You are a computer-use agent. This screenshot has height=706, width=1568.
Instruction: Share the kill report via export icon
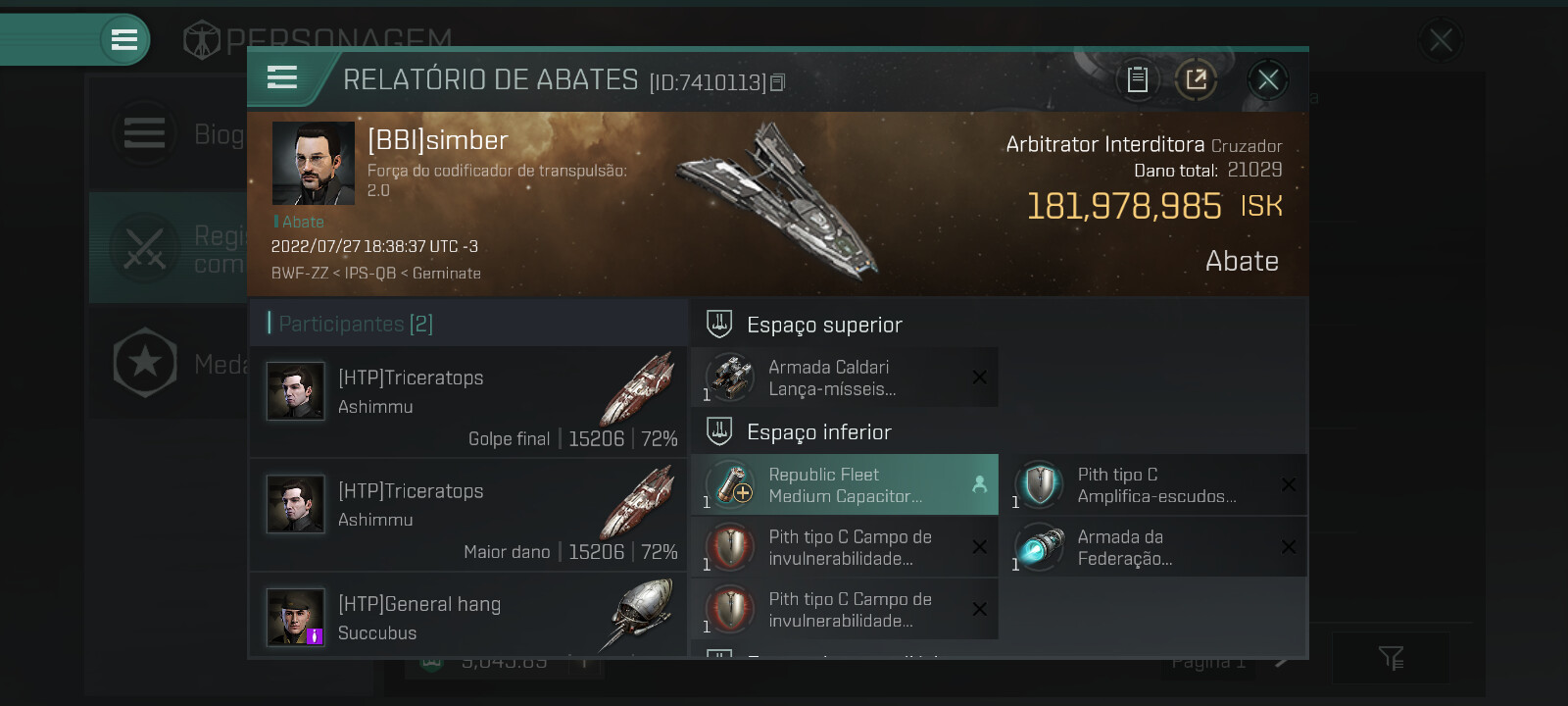(1197, 79)
